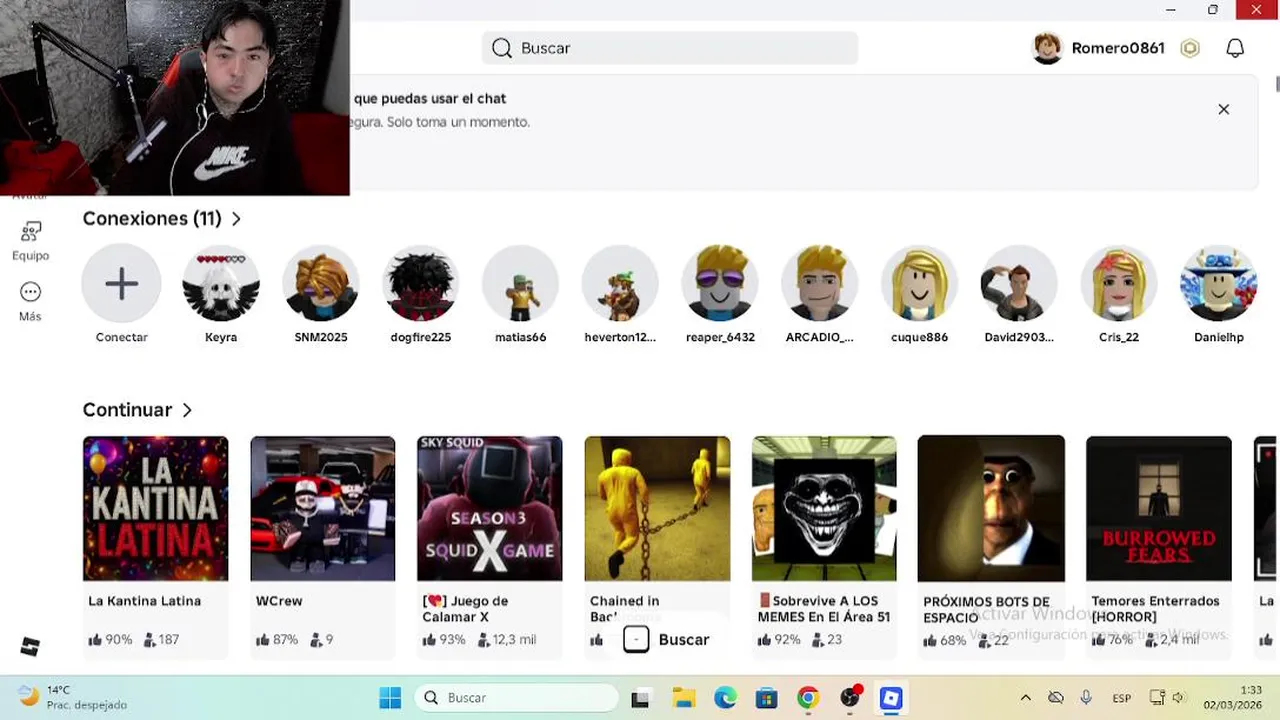Open the Burrowed Fears thumbnail
Screen dimensions: 1280x720
(1159, 508)
